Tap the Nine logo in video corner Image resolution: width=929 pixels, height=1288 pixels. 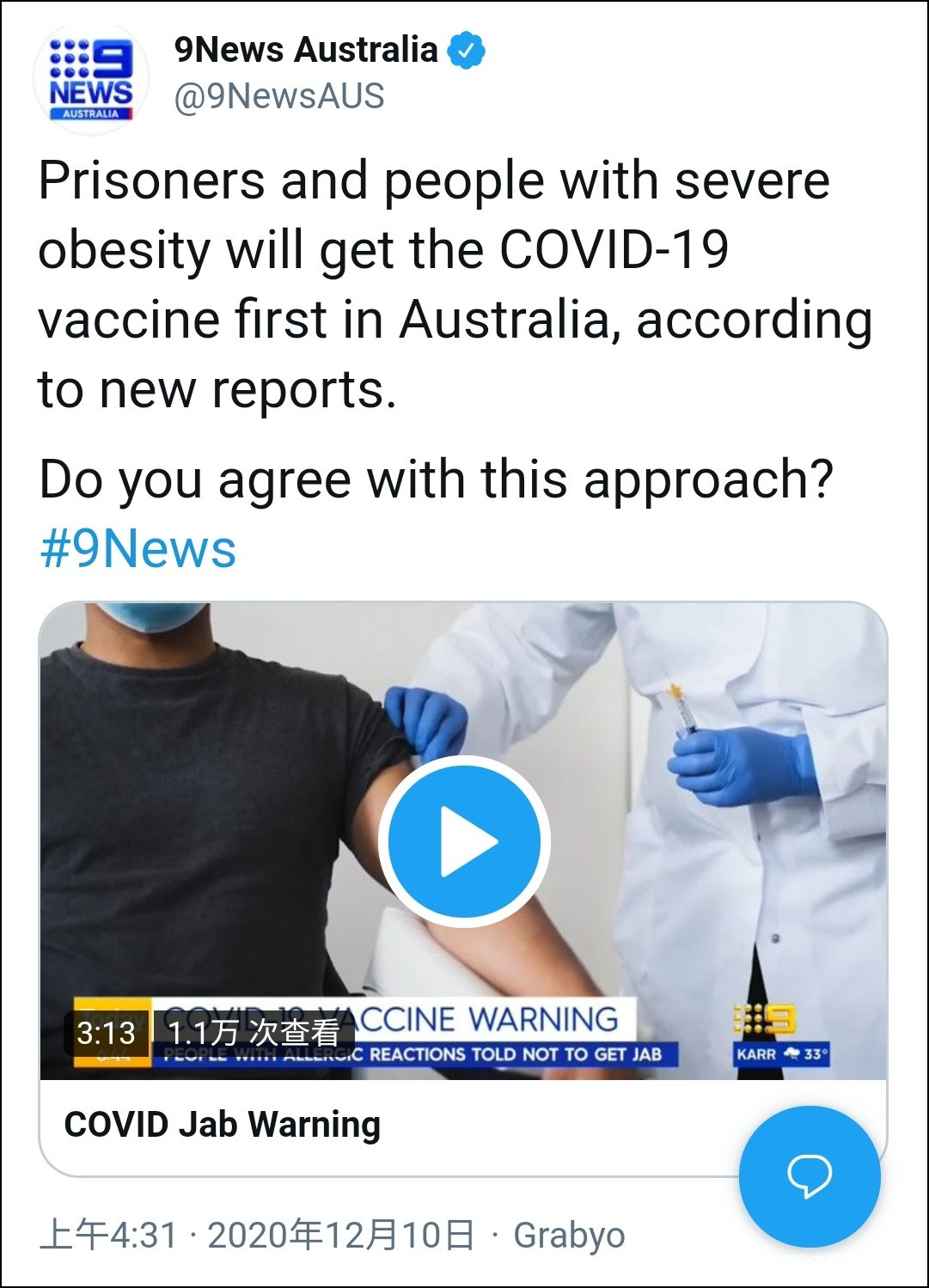coord(764,1019)
